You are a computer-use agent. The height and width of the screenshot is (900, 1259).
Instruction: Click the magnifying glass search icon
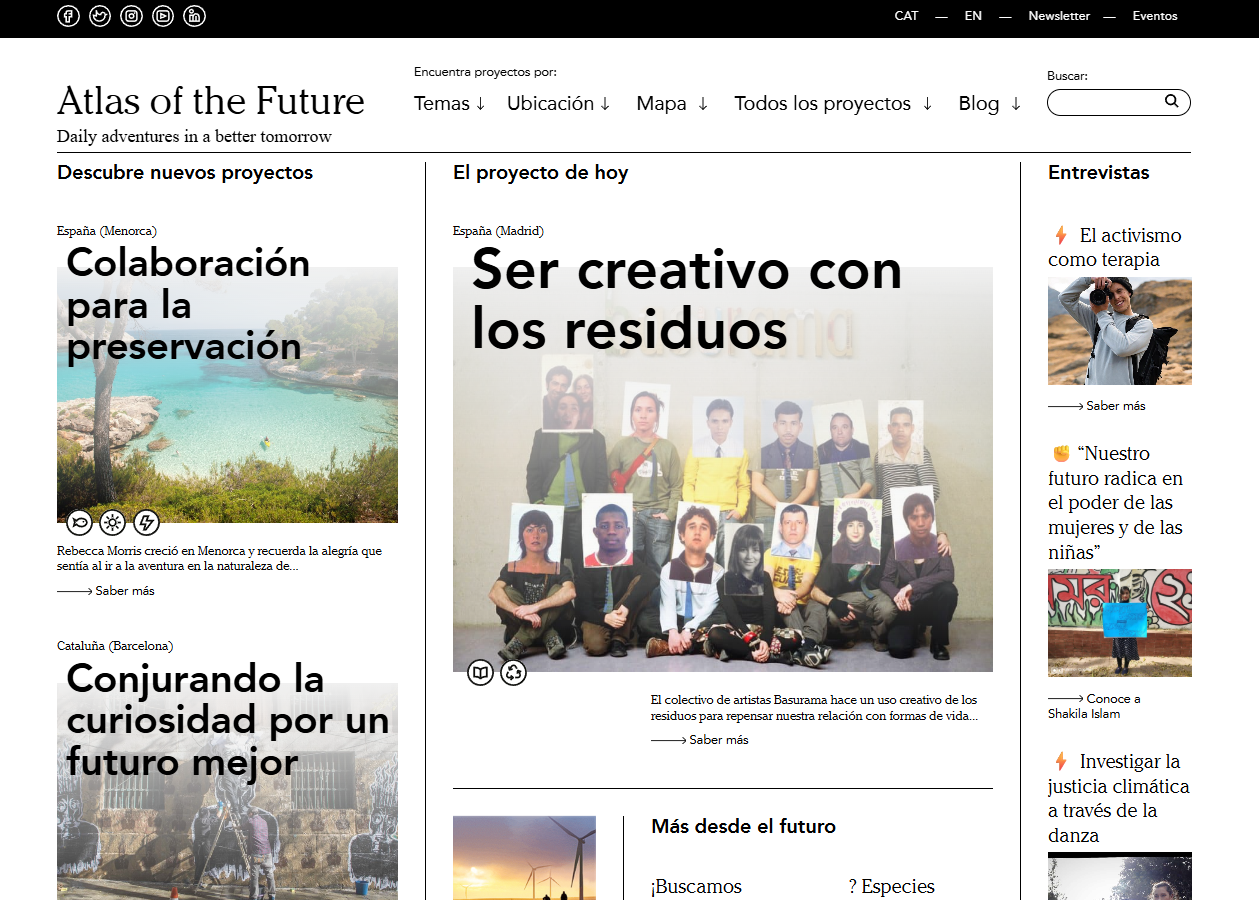(x=1171, y=101)
